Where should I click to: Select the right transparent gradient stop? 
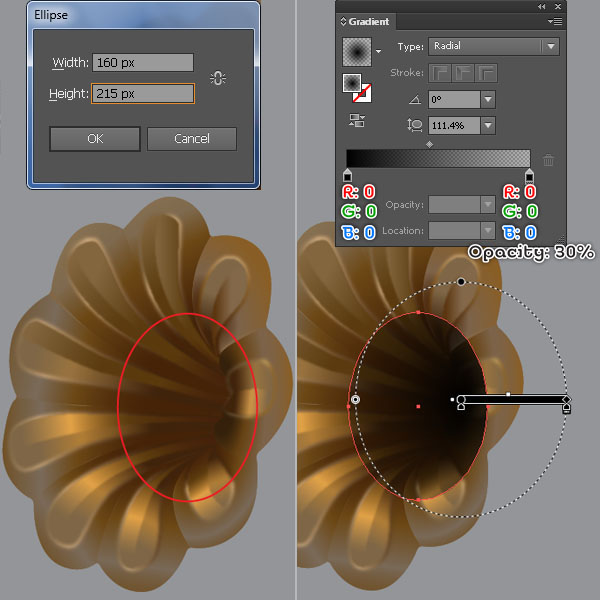click(x=529, y=175)
